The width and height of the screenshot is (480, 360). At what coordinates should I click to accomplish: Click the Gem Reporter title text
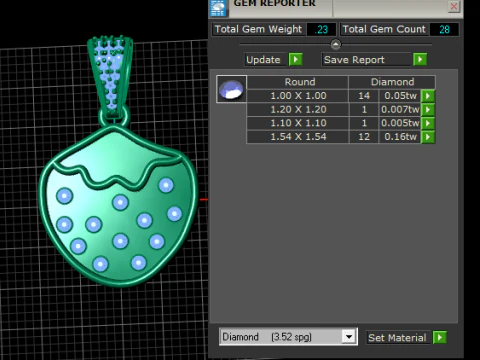coord(274,4)
